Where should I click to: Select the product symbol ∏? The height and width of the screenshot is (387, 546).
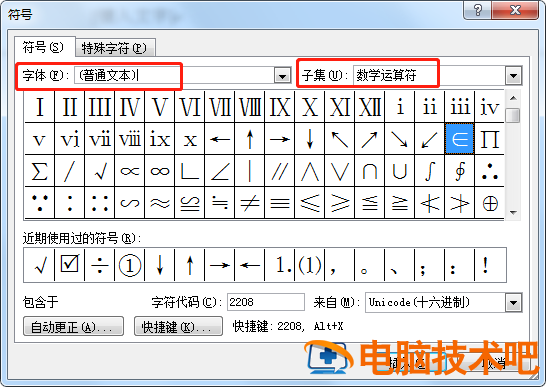tap(489, 139)
